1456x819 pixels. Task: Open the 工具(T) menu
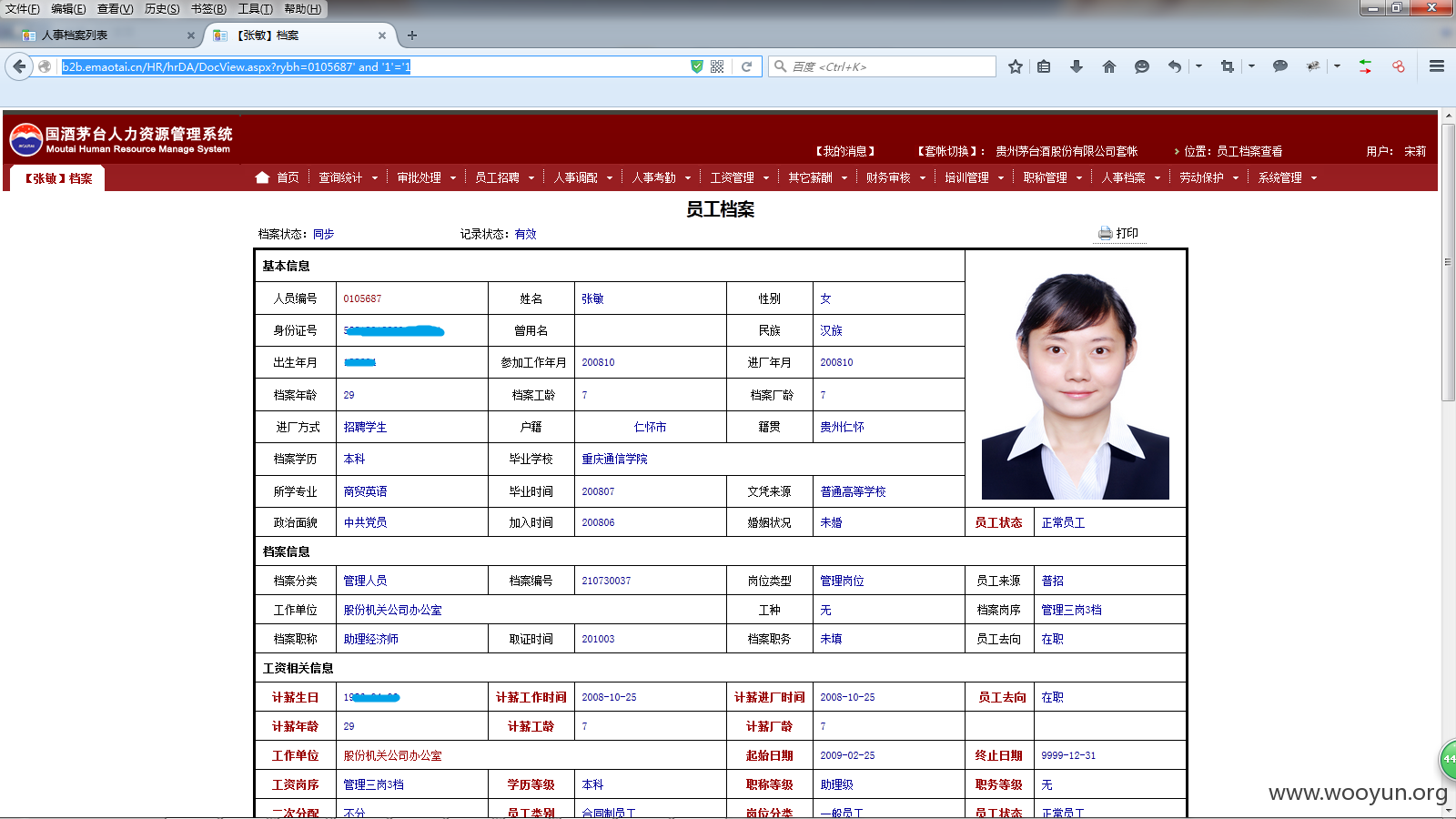pos(255,9)
